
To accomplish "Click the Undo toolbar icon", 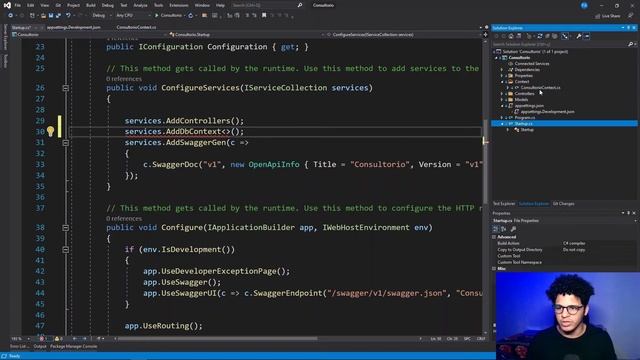I will pos(69,16).
